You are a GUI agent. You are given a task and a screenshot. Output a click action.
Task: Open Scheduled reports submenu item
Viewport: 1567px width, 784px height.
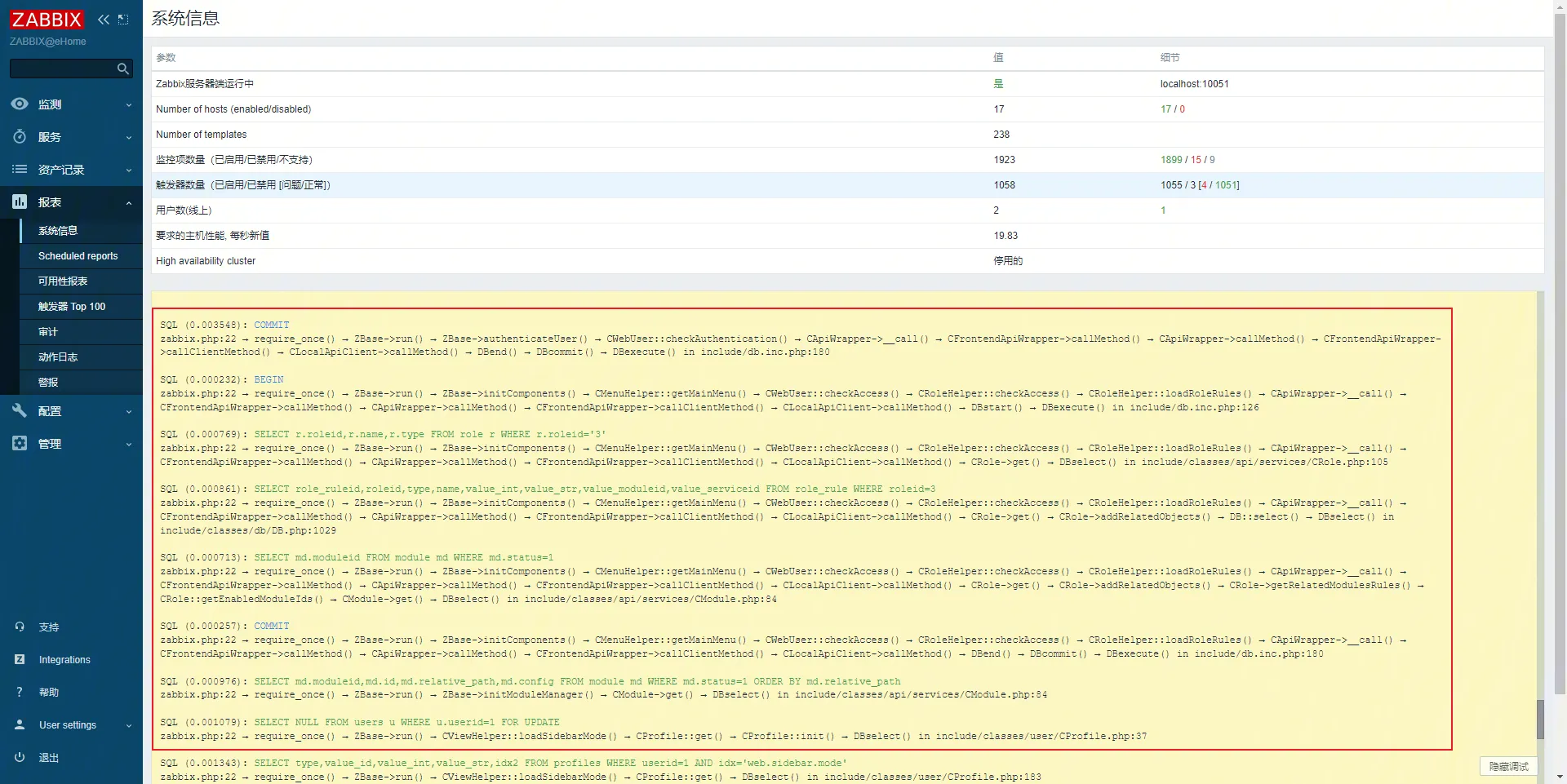click(x=78, y=256)
